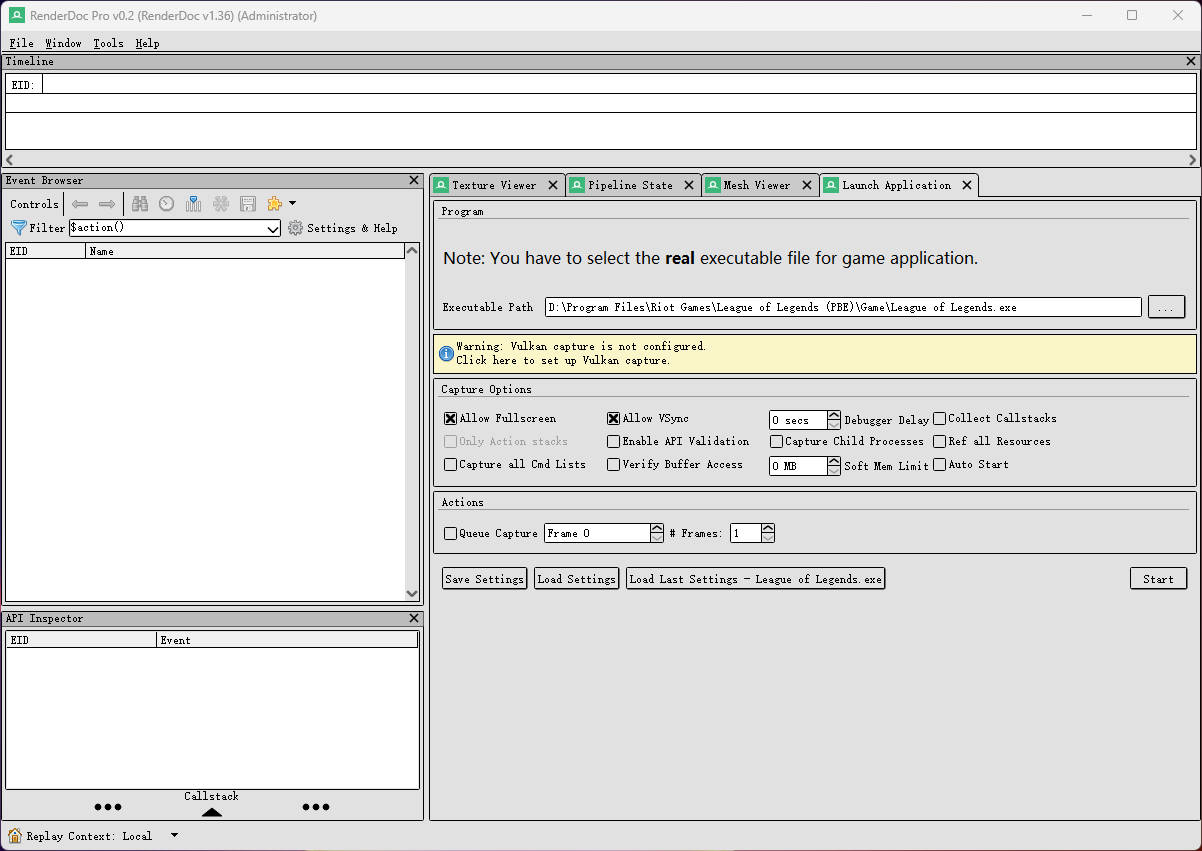Open the Help menu
The width and height of the screenshot is (1202, 851).
pos(147,43)
